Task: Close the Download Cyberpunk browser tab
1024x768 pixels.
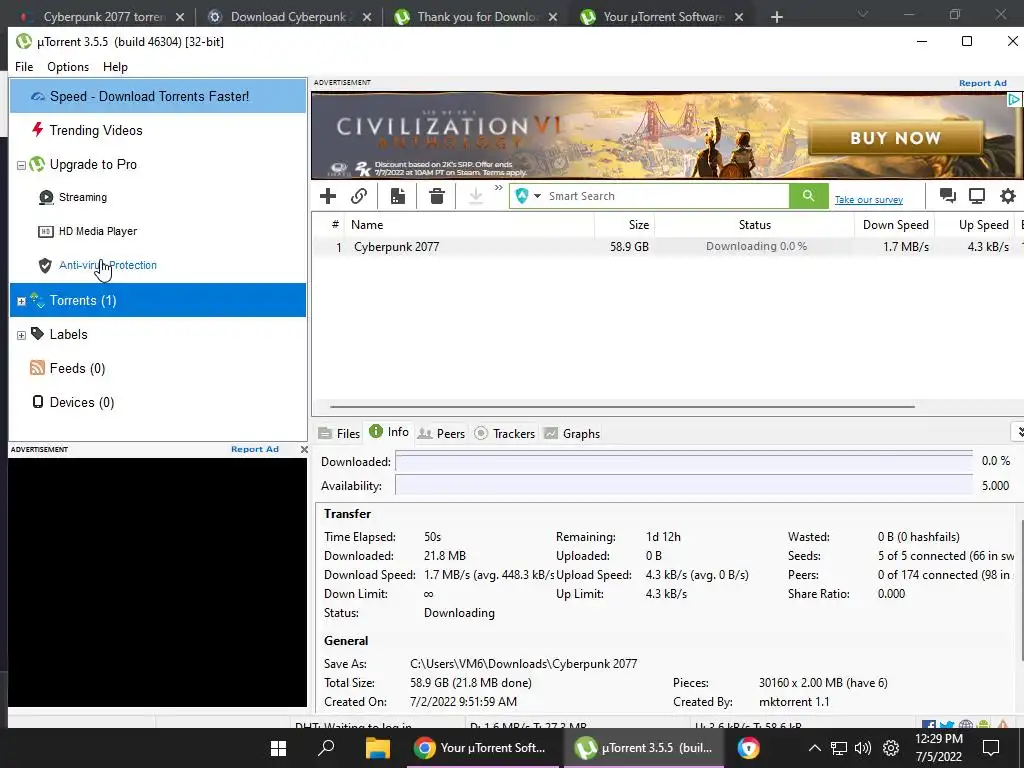Action: [367, 17]
